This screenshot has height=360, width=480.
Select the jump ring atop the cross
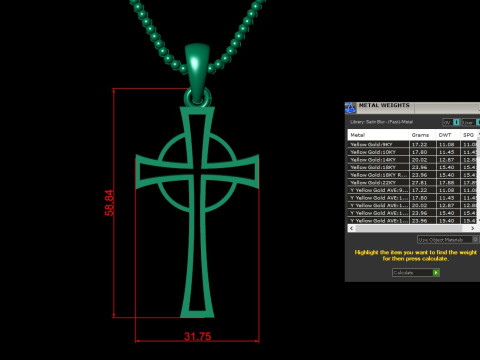[198, 97]
